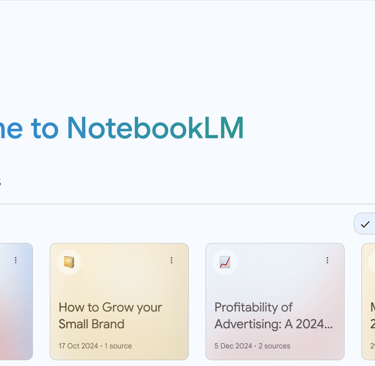Open three-dot menu on the partially visible left card
Viewport: 375px width, 366px height.
[x=16, y=260]
